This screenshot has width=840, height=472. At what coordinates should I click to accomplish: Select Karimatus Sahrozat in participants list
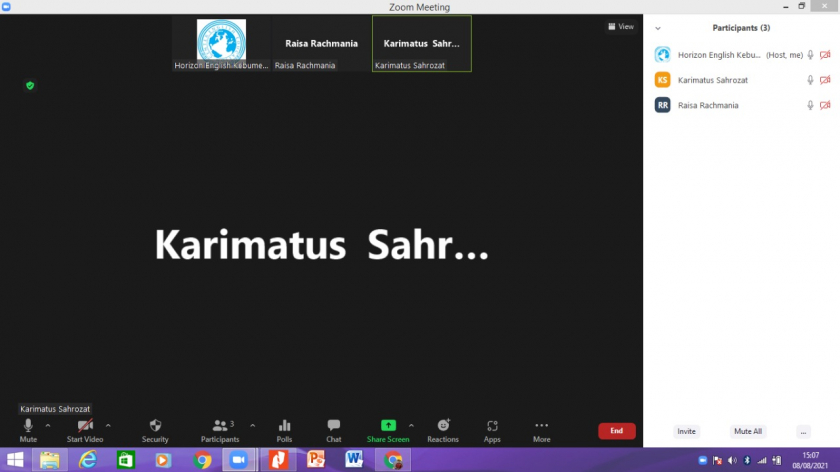[741, 80]
